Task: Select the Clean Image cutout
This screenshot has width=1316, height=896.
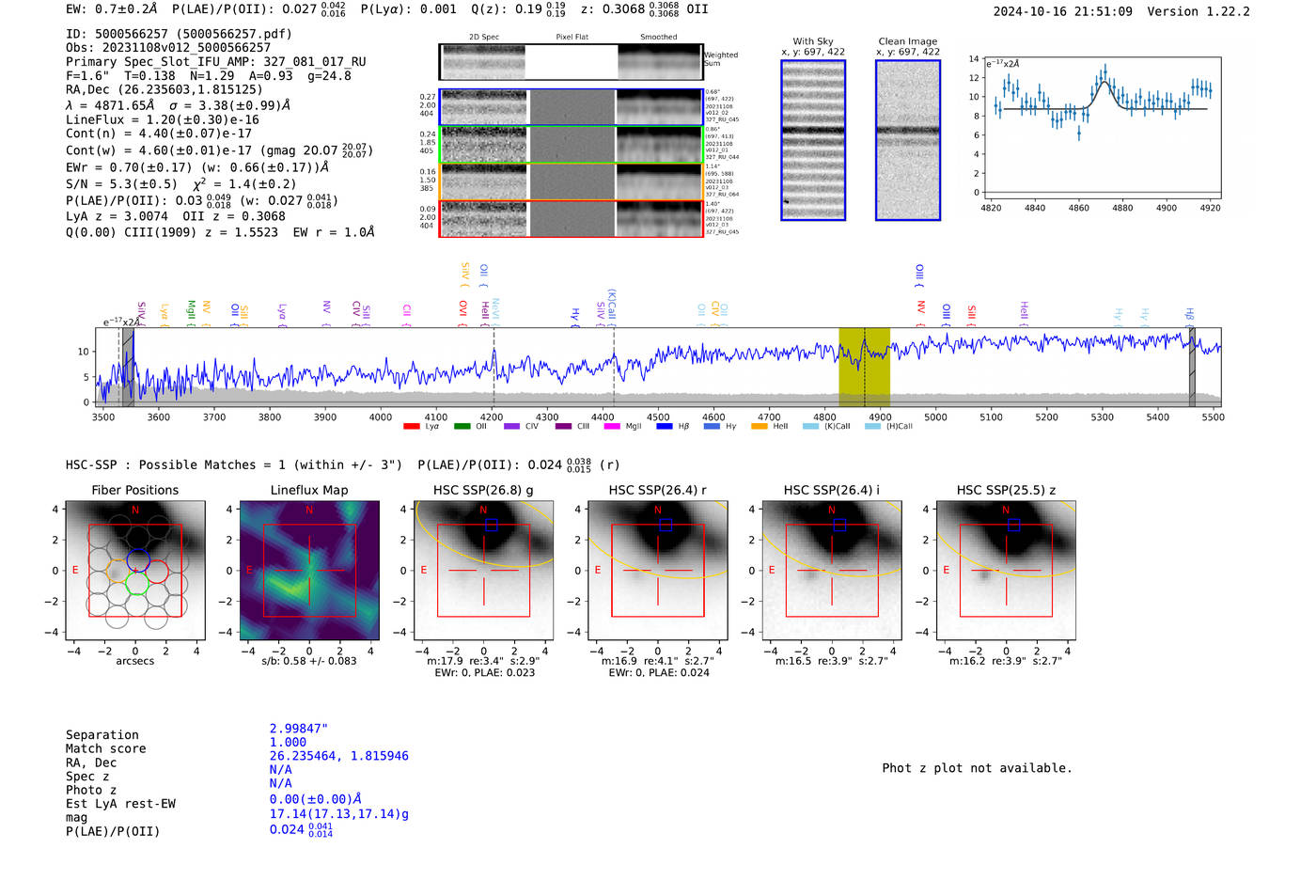Action: click(908, 140)
